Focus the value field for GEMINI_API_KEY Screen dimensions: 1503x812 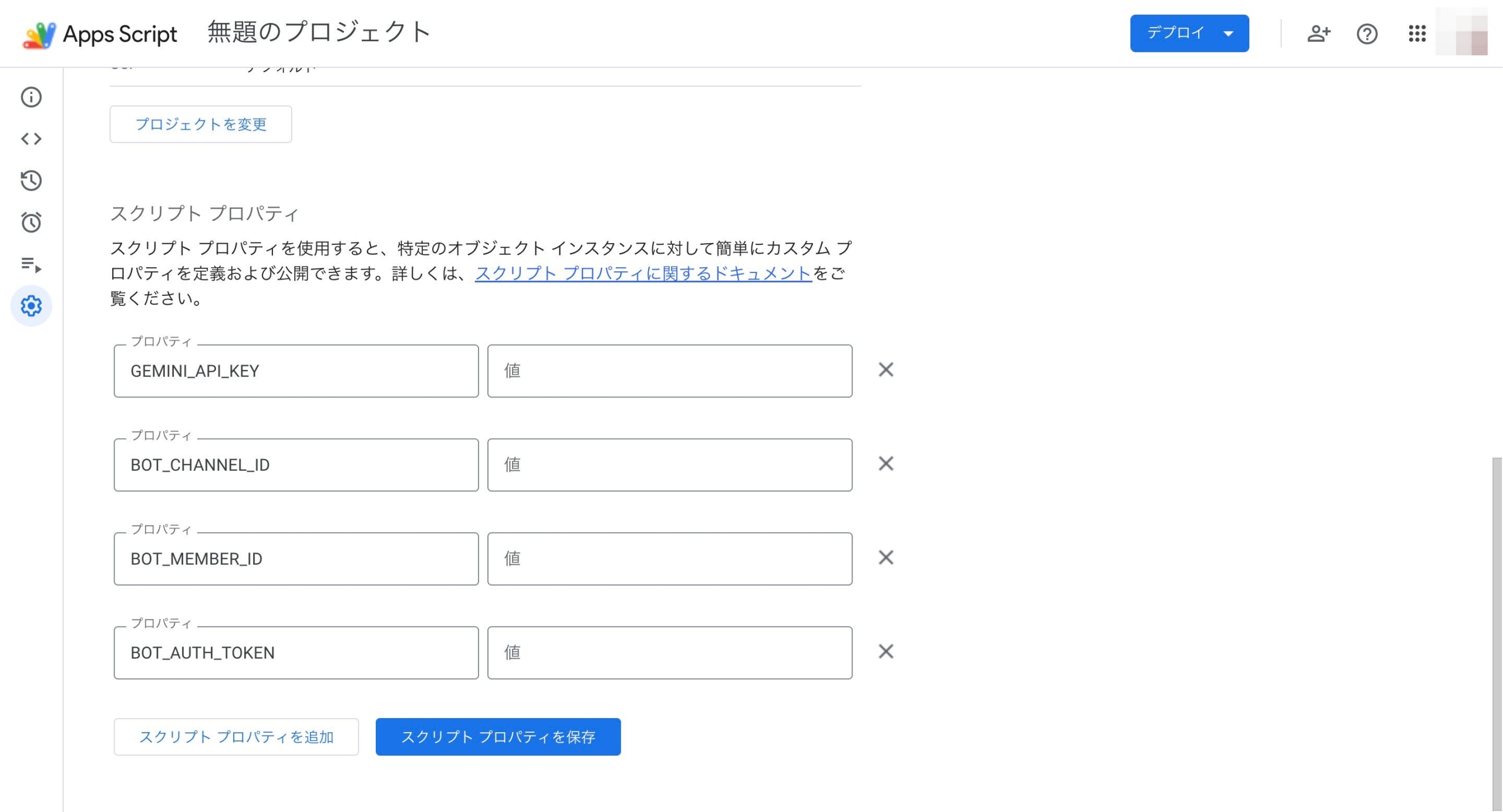click(x=669, y=371)
